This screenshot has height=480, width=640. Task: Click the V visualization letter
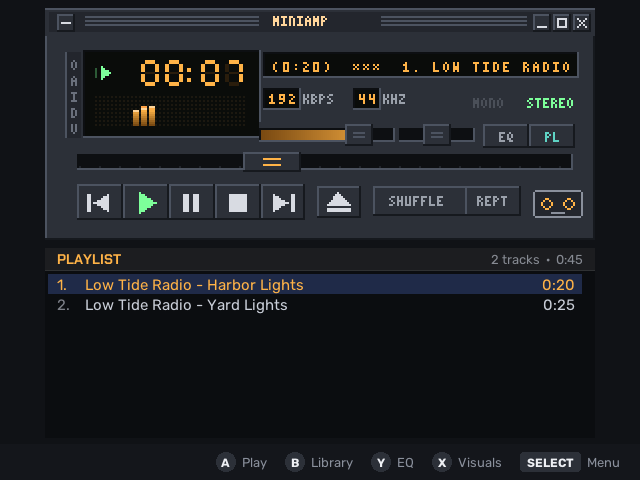tap(74, 129)
